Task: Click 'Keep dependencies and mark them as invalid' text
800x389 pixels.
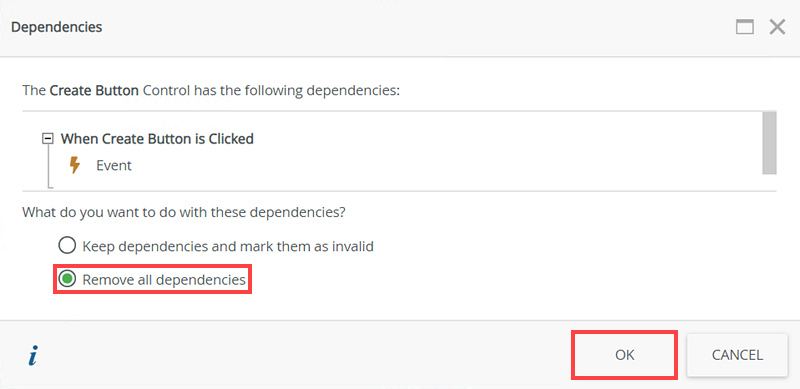Action: click(228, 247)
